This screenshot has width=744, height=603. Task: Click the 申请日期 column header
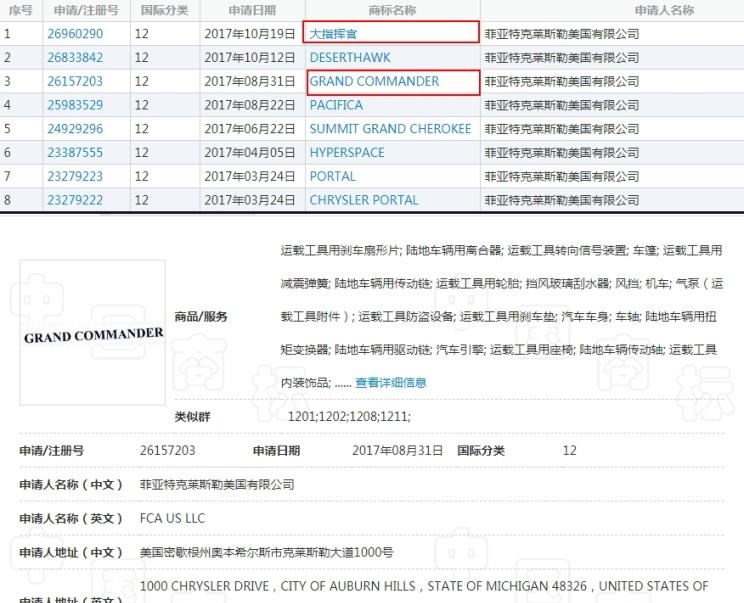(x=252, y=10)
